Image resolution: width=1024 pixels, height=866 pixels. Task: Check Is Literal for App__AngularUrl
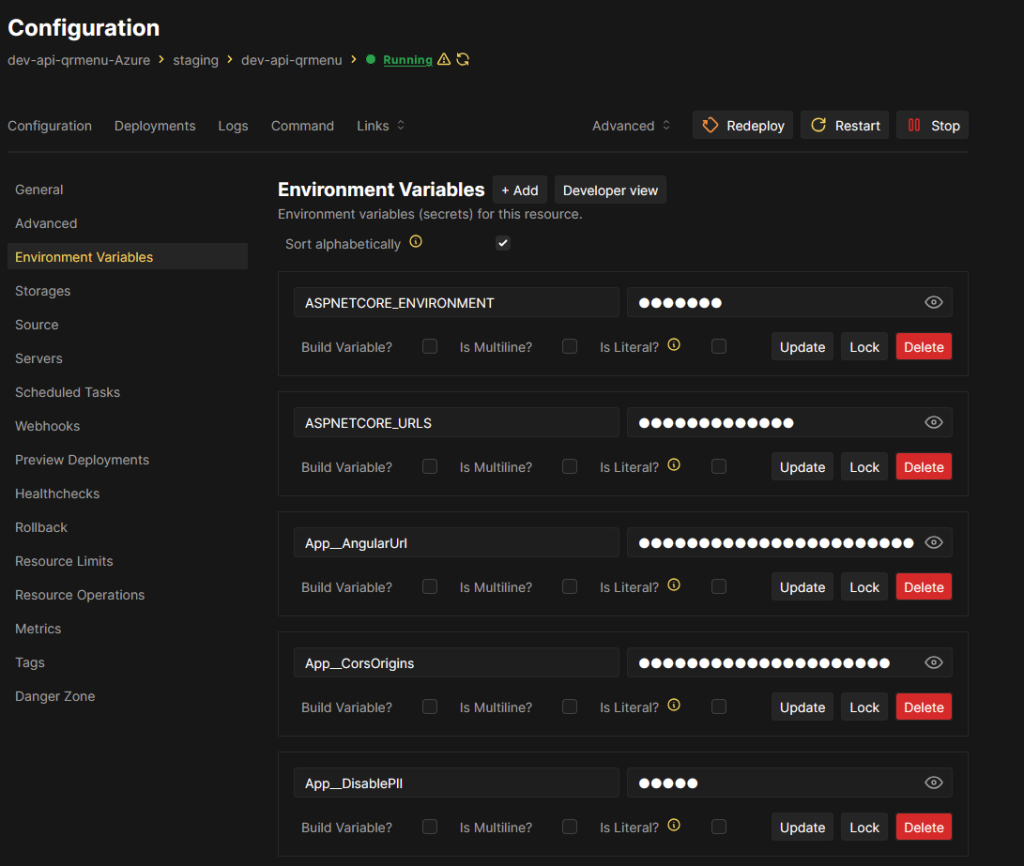click(719, 586)
